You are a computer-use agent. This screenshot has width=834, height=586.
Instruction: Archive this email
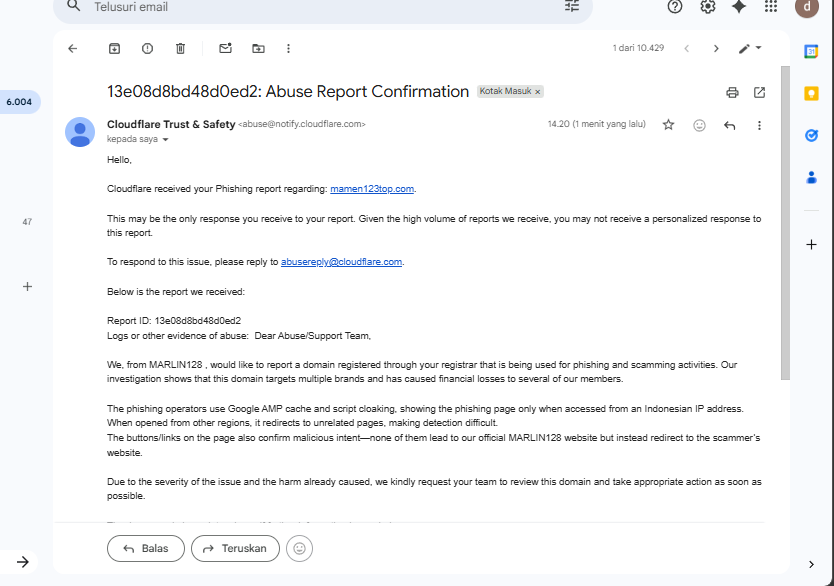114,48
